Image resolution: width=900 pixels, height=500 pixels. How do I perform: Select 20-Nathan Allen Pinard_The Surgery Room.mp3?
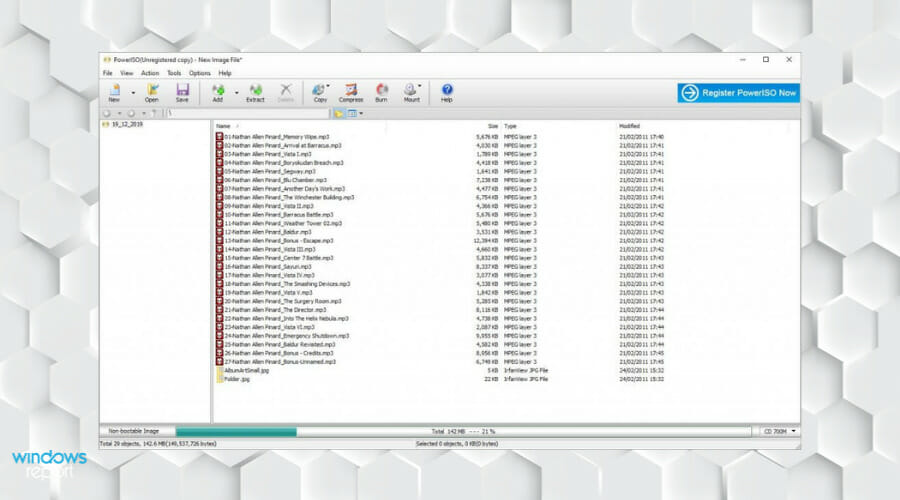[282, 301]
